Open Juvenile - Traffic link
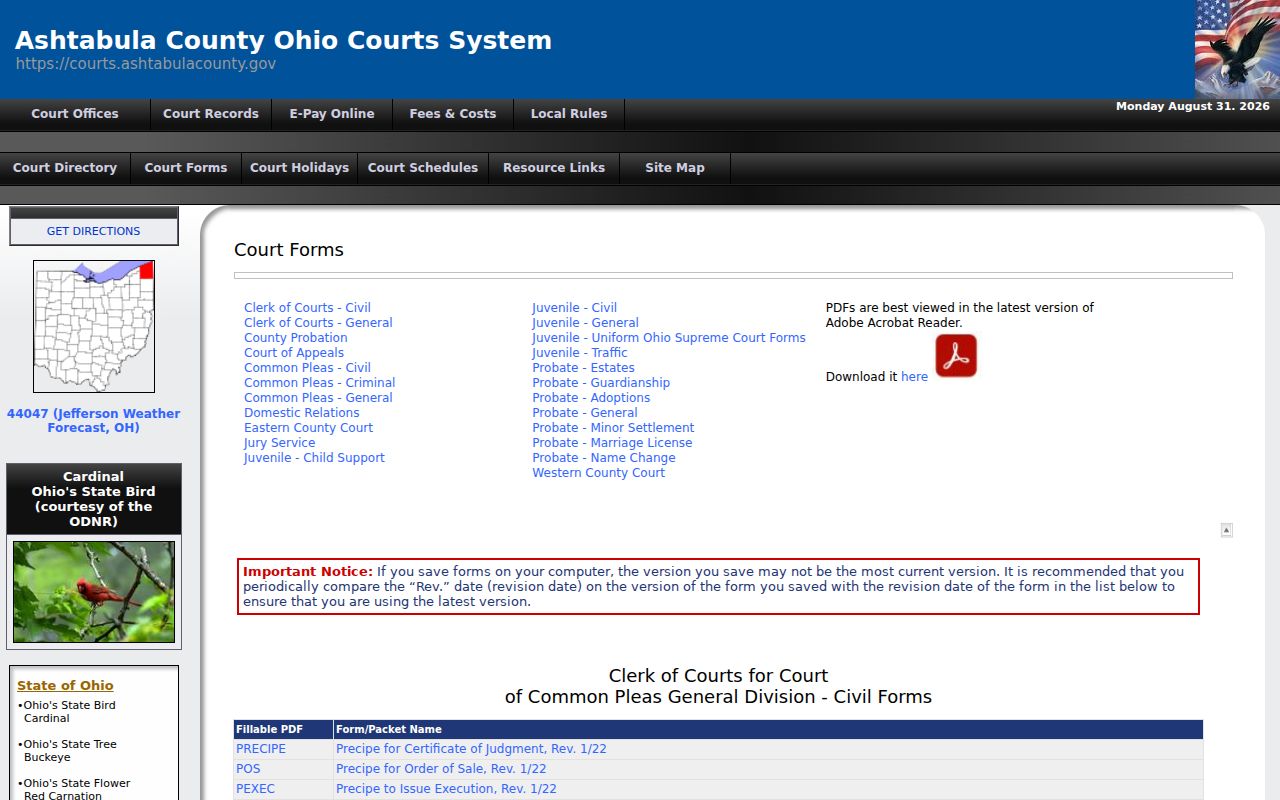The width and height of the screenshot is (1280, 800). (580, 353)
